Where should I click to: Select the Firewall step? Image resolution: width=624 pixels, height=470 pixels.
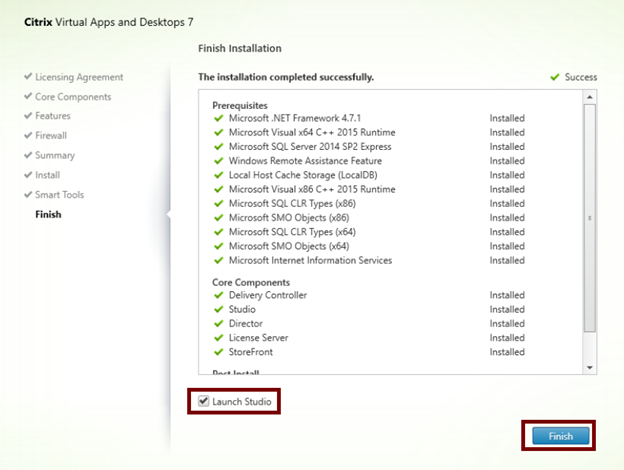(51, 135)
